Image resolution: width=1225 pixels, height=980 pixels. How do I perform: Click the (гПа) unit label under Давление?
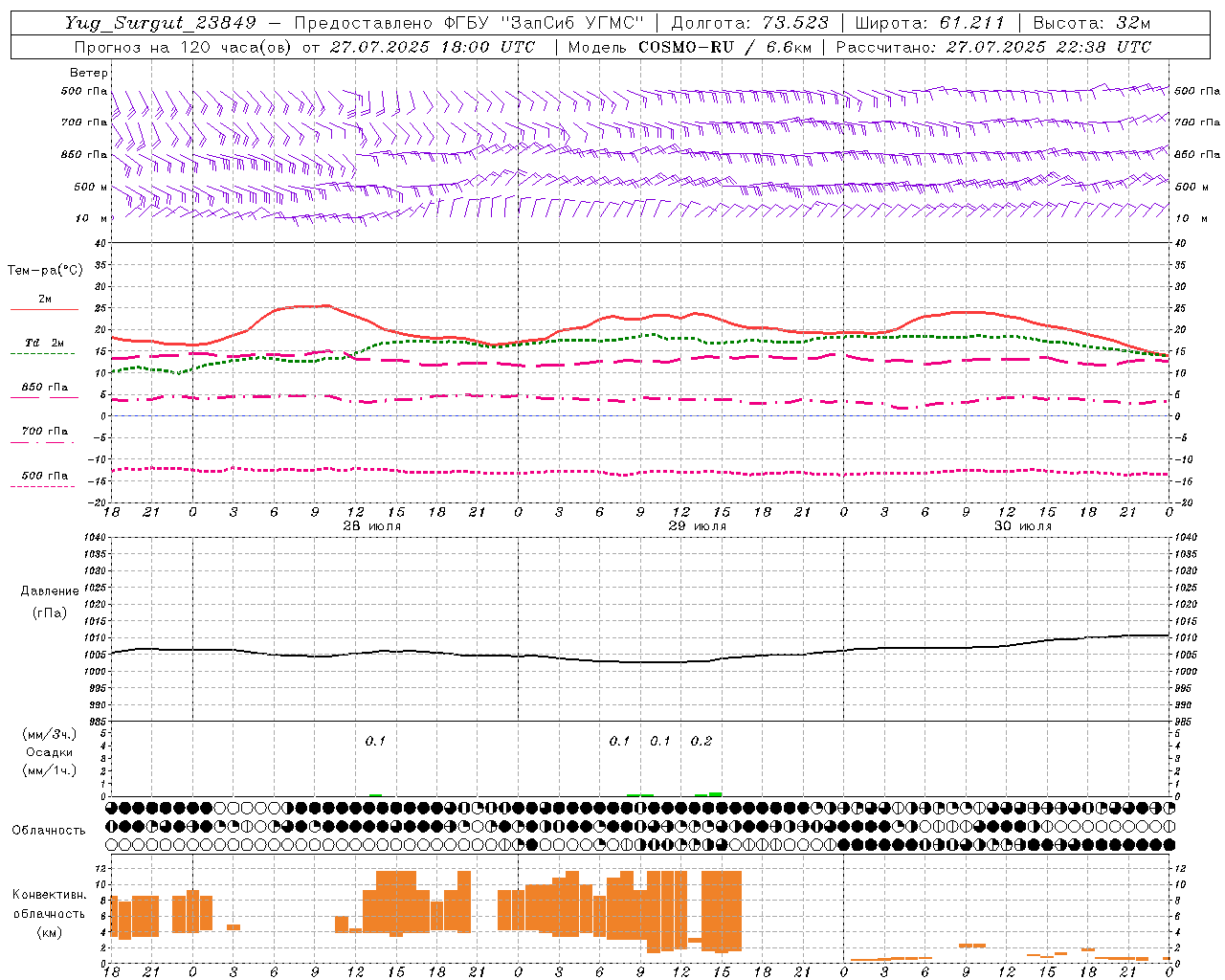tap(50, 612)
